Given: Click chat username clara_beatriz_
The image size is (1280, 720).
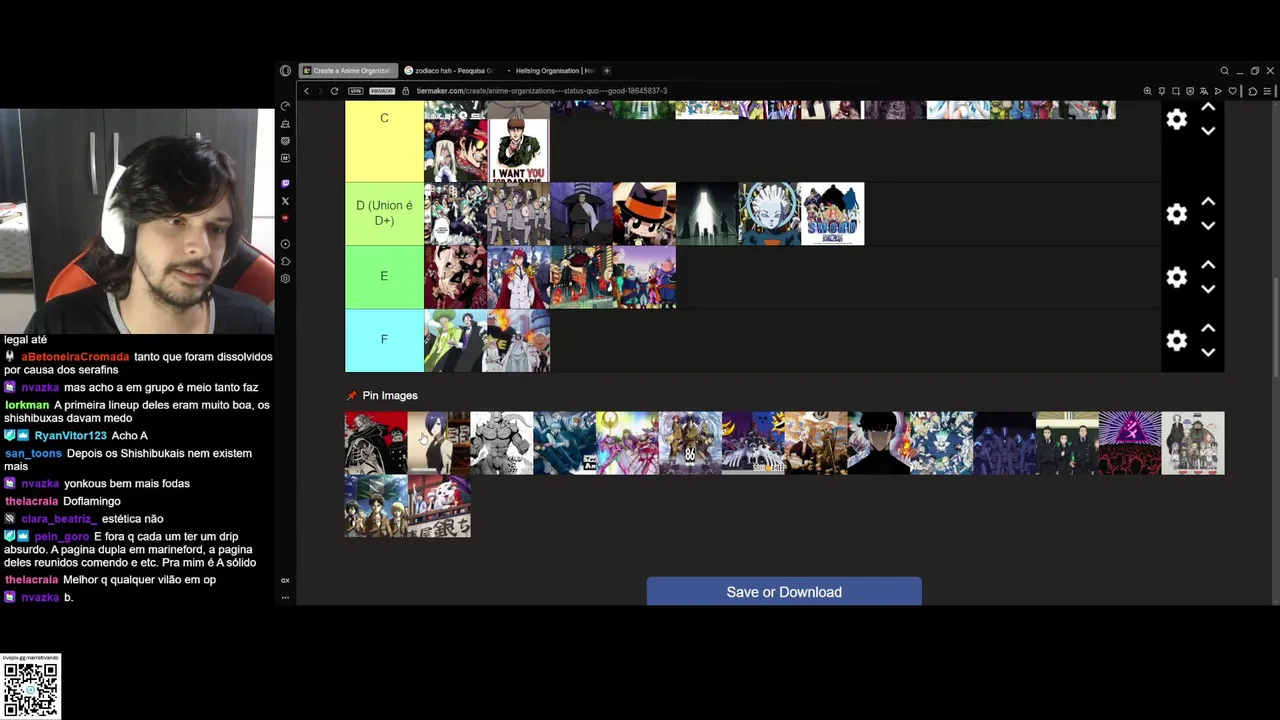Looking at the screenshot, I should click(x=59, y=519).
